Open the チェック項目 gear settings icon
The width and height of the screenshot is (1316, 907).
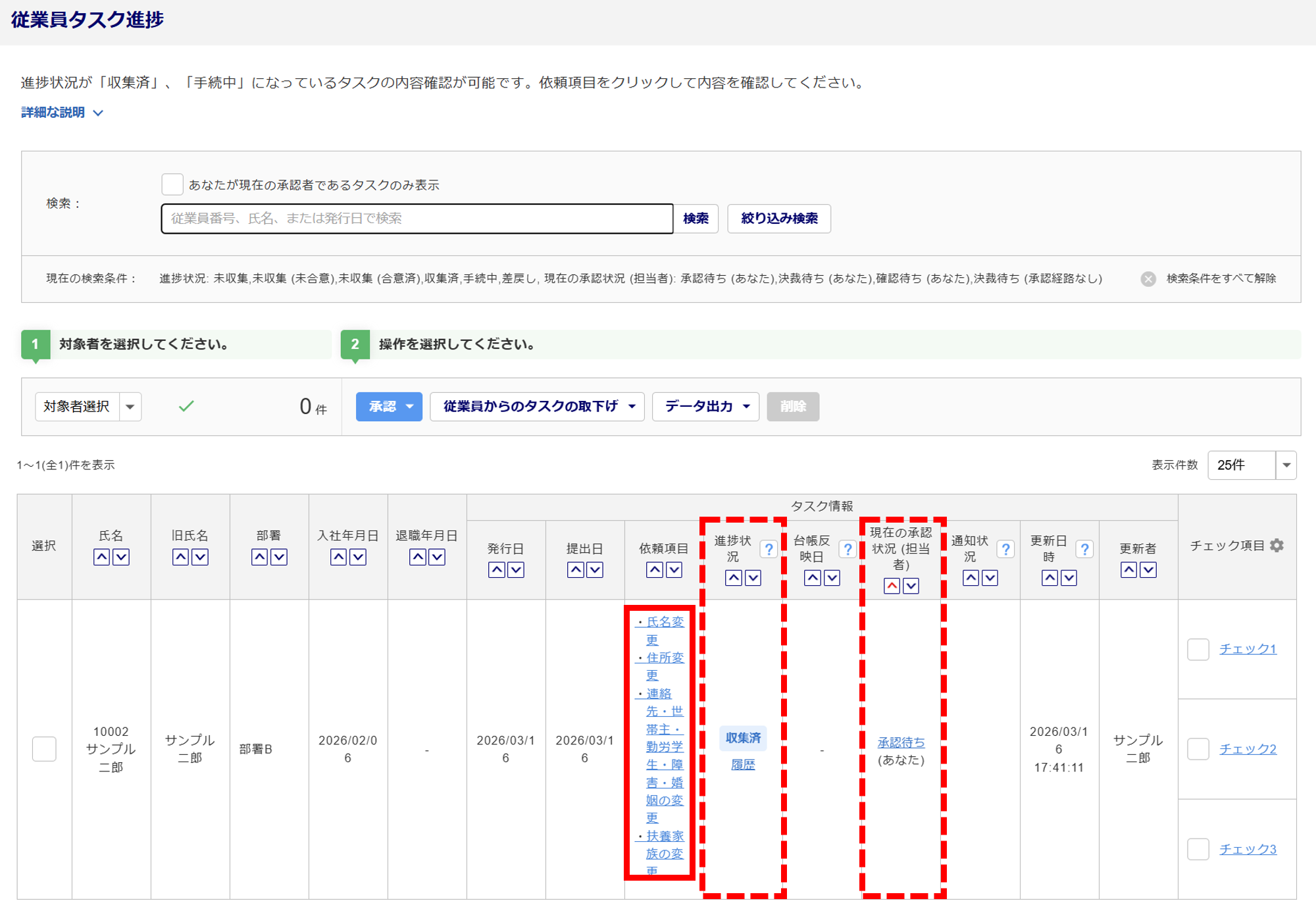click(x=1277, y=546)
